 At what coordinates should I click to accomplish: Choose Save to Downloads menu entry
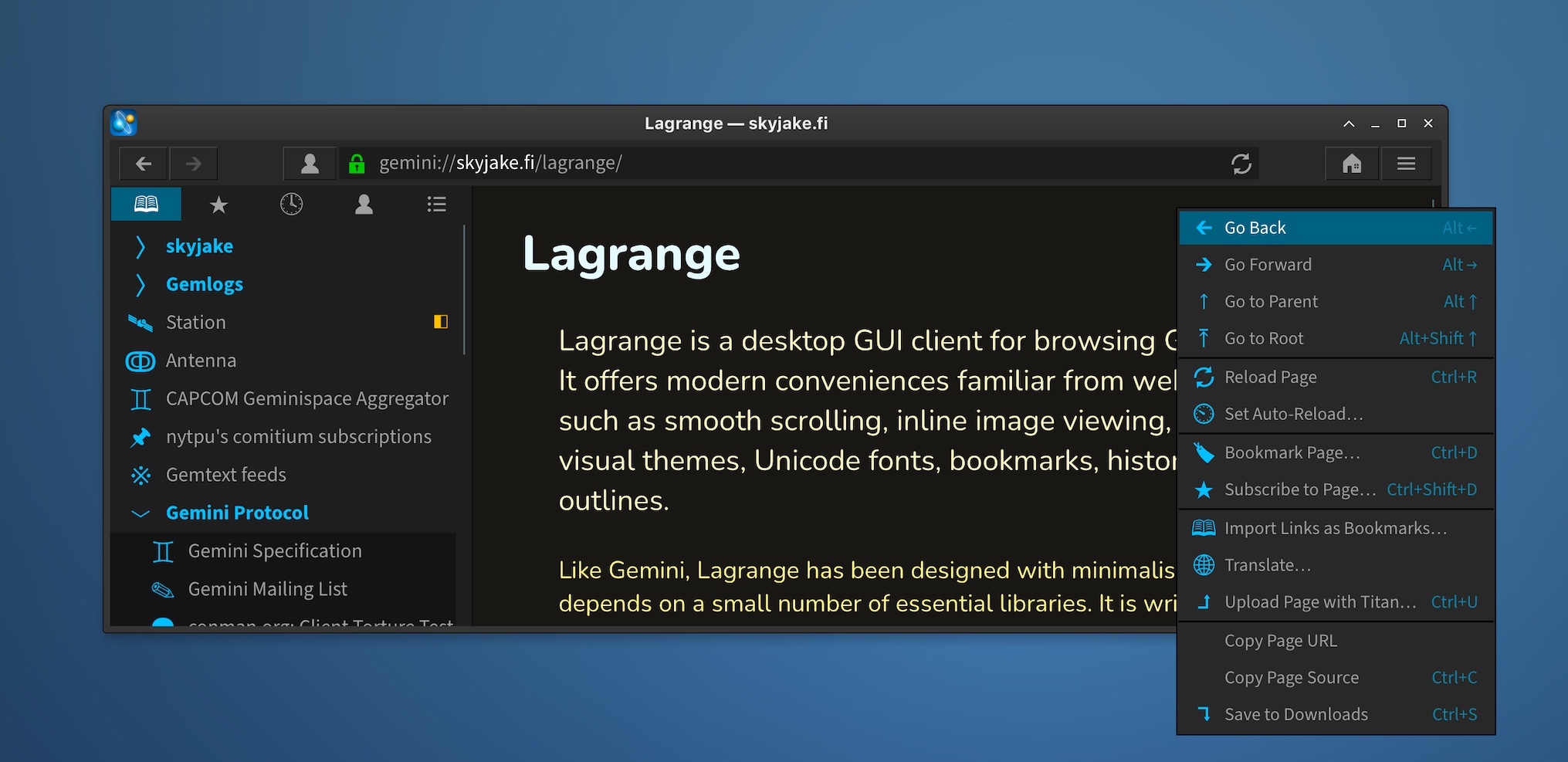(1336, 715)
